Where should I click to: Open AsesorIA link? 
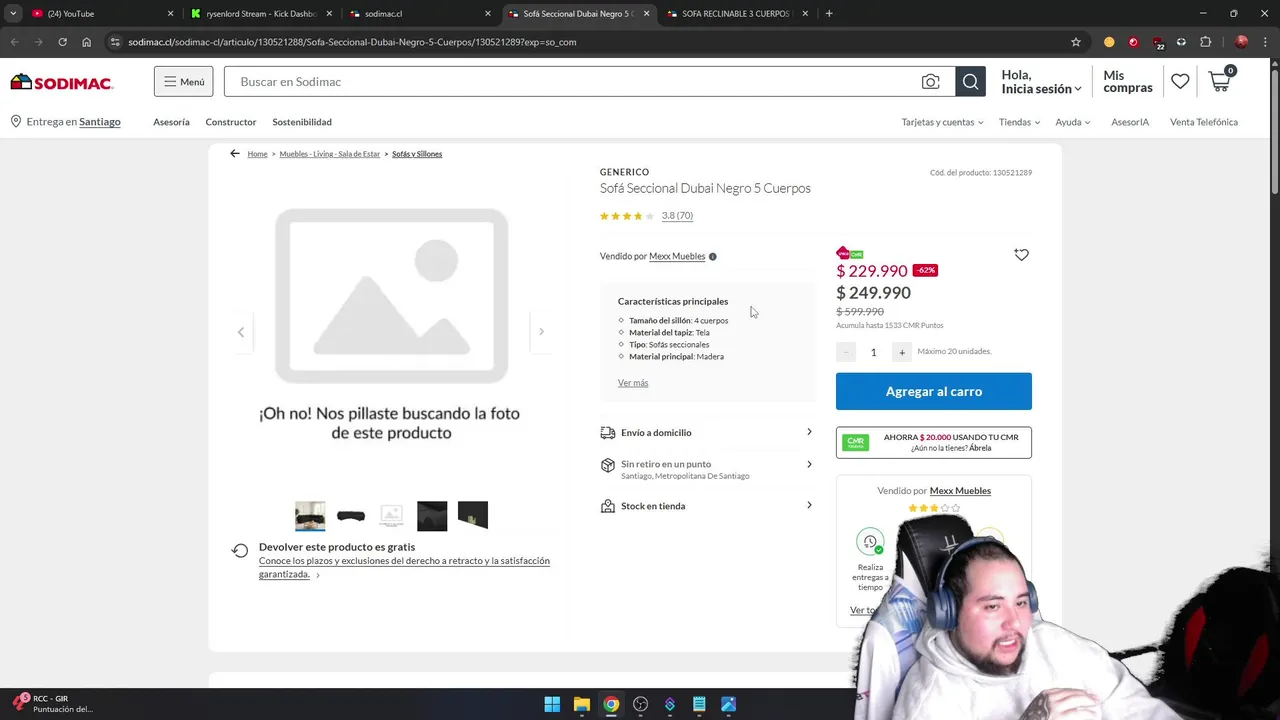tap(1130, 122)
